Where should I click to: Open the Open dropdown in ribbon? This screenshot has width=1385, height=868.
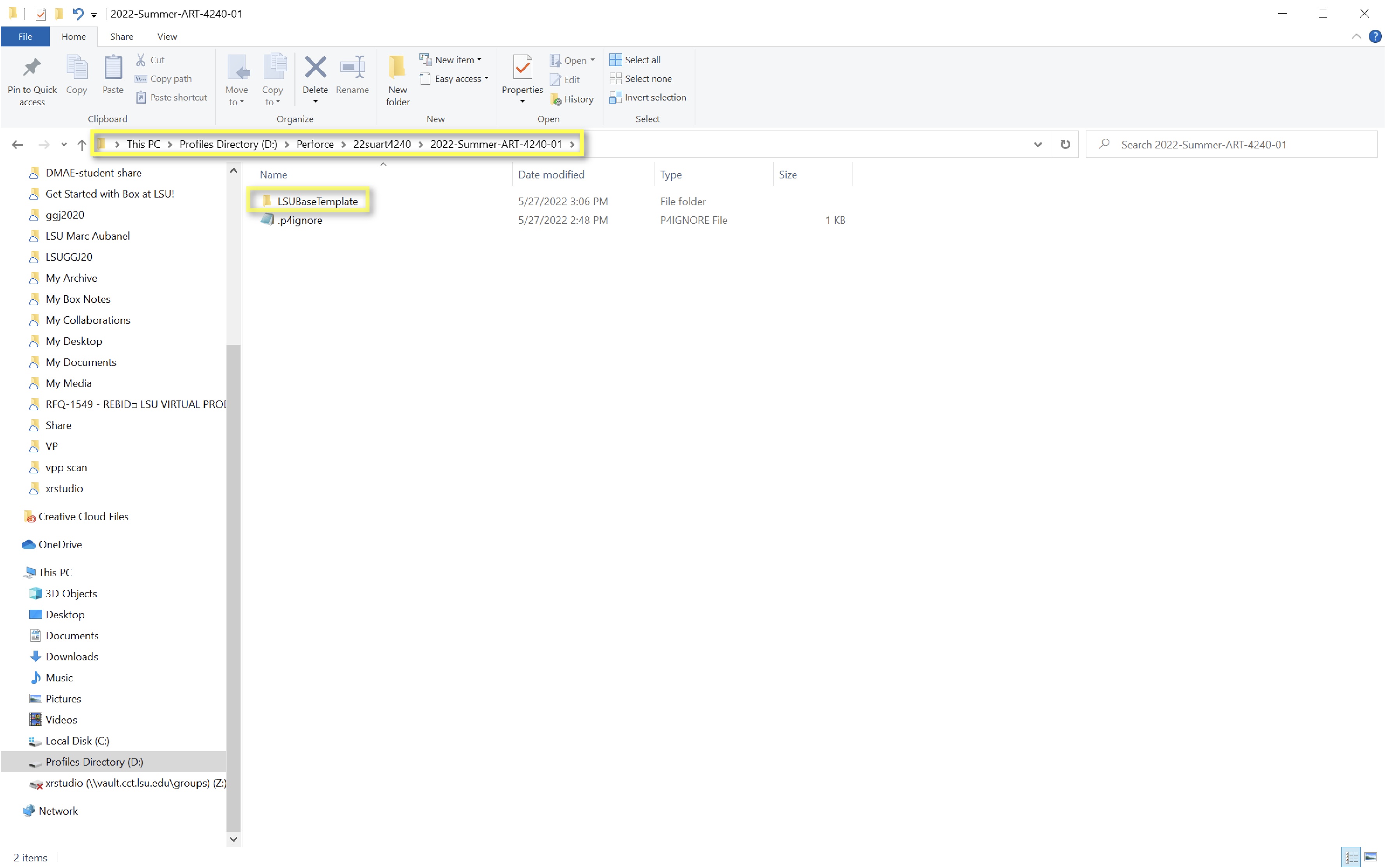coord(572,60)
